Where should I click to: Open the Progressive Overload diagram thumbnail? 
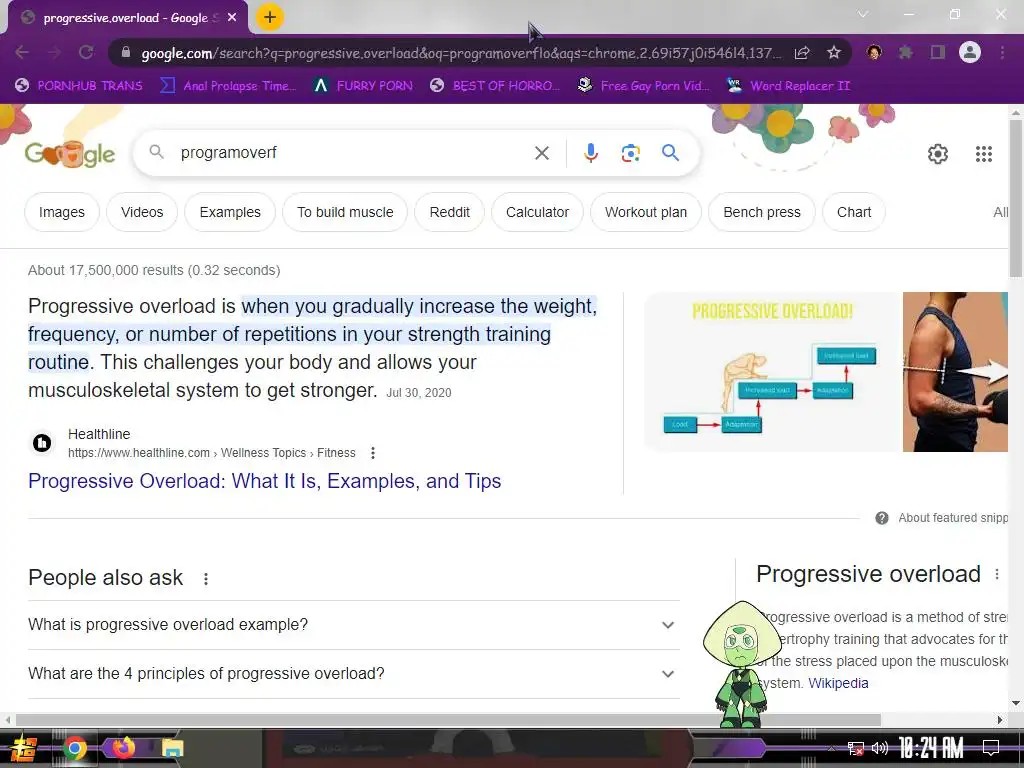click(773, 372)
